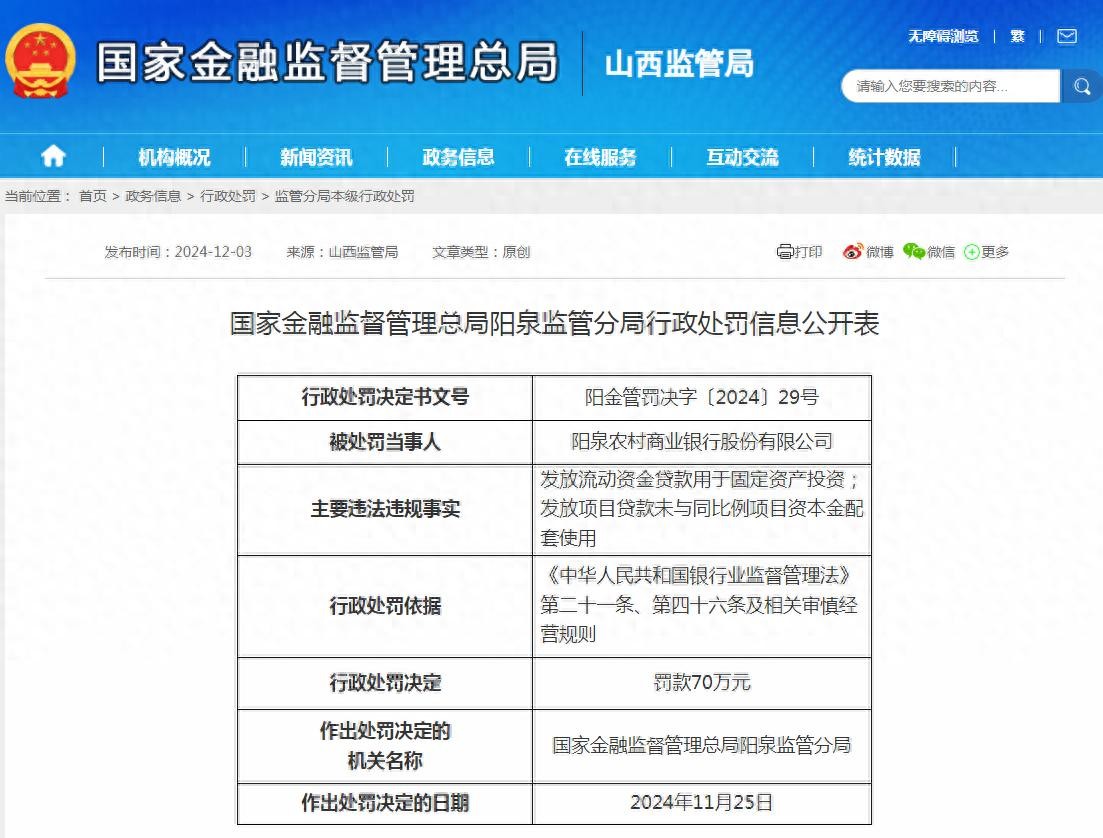
Task: Open the 机构概况 menu
Action: pos(174,157)
